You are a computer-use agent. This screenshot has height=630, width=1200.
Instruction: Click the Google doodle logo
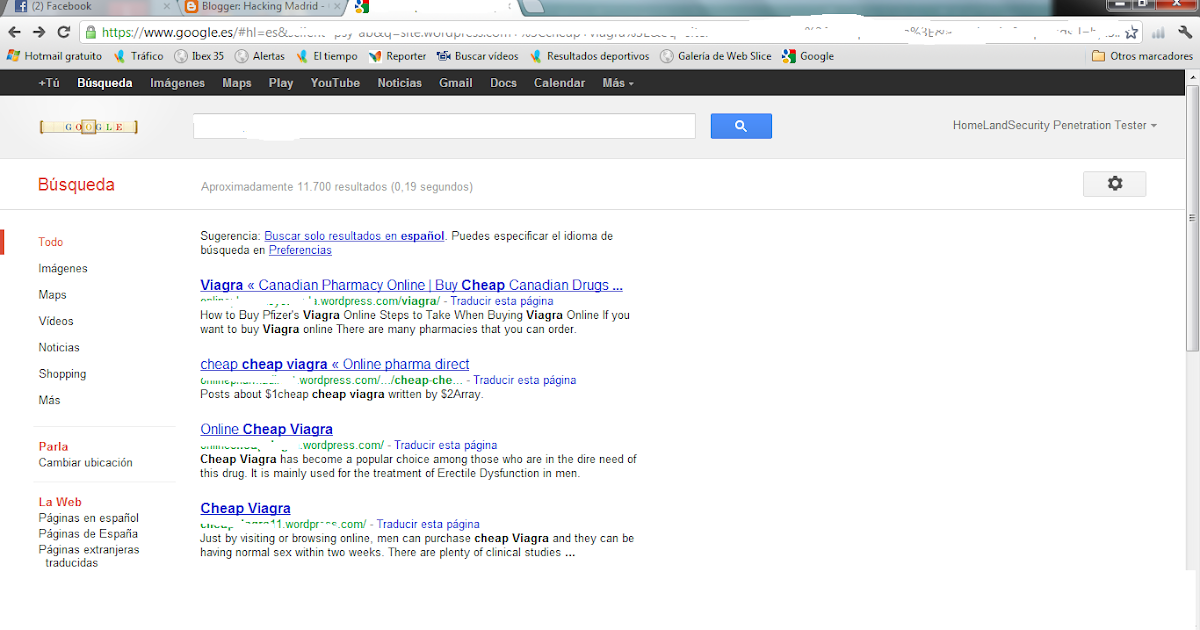88,126
